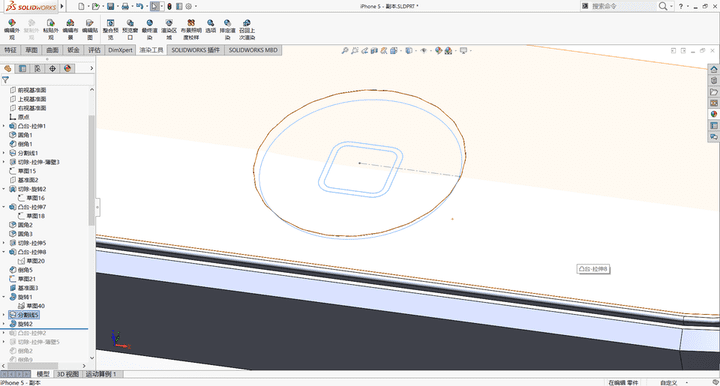This screenshot has width=720, height=386.
Task: Select the 草图15 sketch in the tree
Action: pyautogui.click(x=23, y=171)
